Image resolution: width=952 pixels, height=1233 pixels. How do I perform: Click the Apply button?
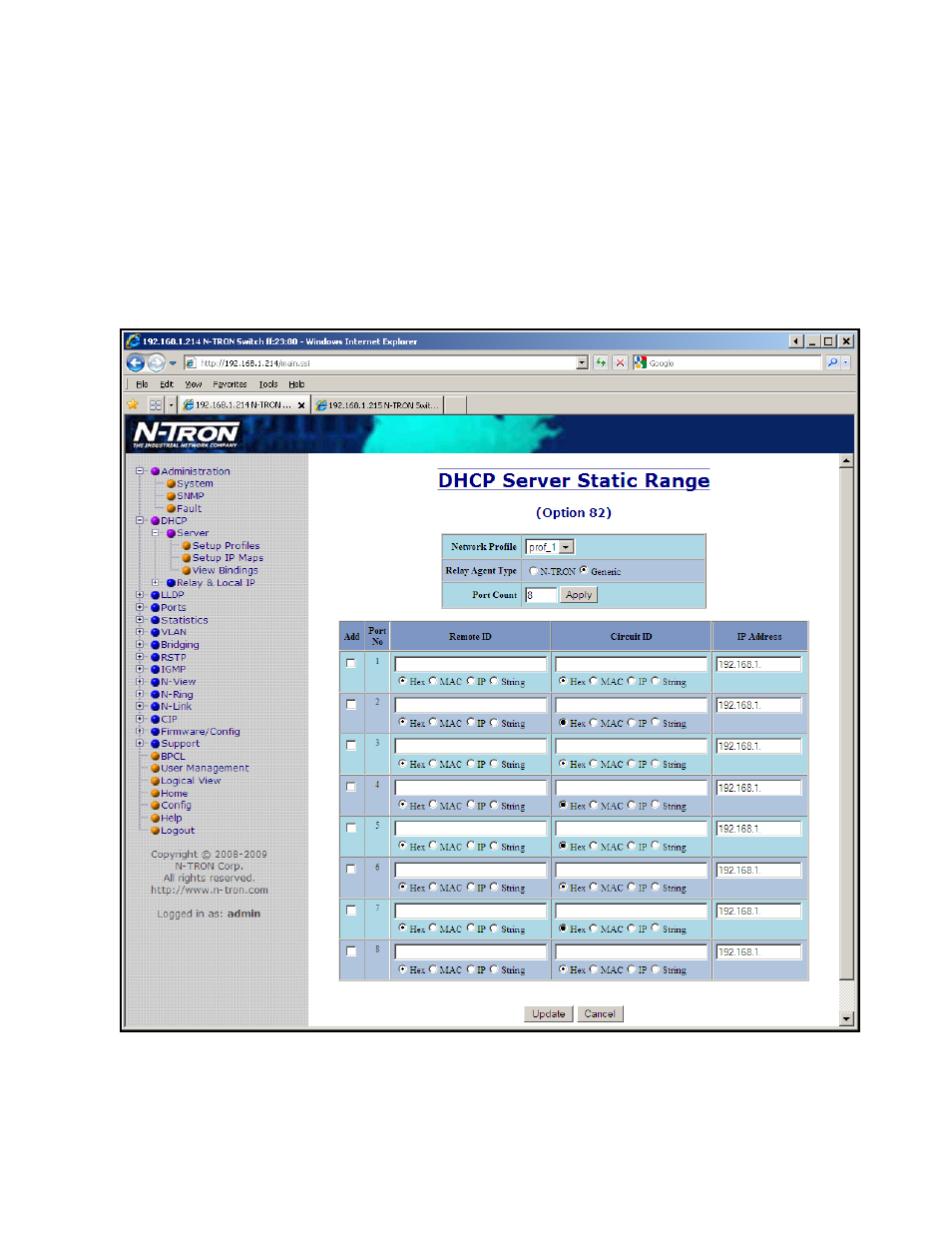[579, 595]
